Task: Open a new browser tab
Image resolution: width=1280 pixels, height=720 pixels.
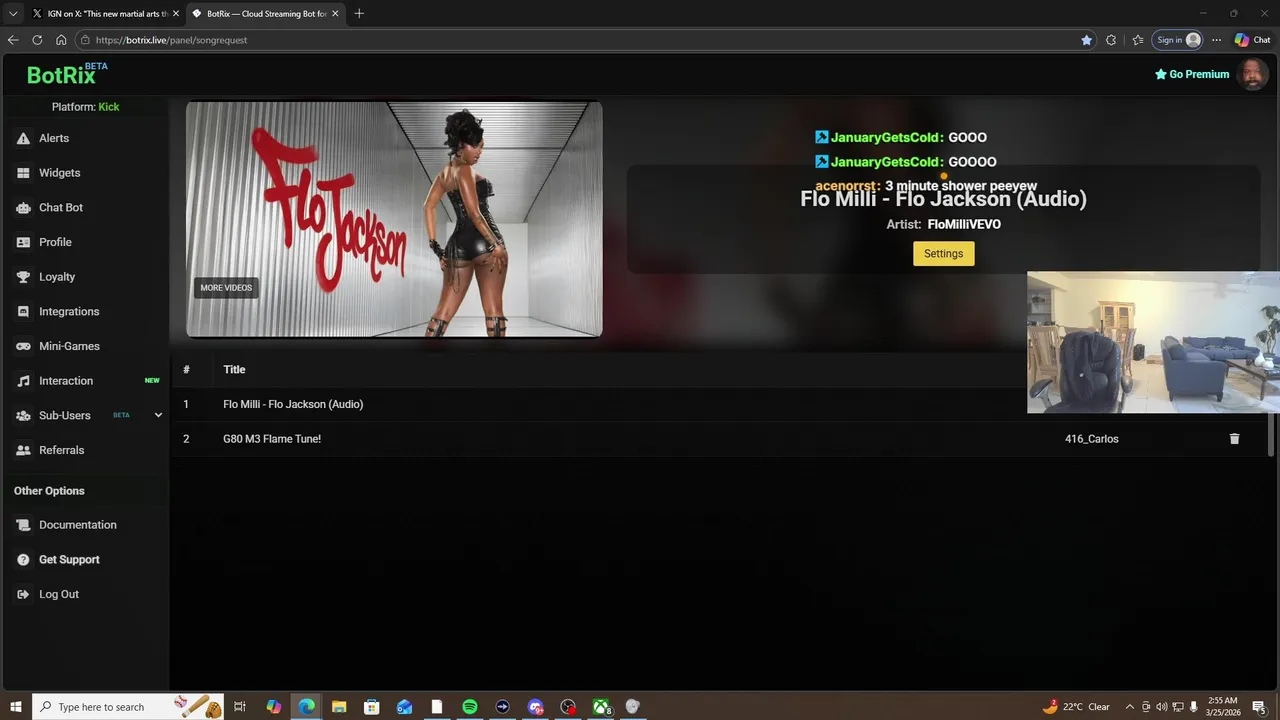Action: click(x=359, y=14)
